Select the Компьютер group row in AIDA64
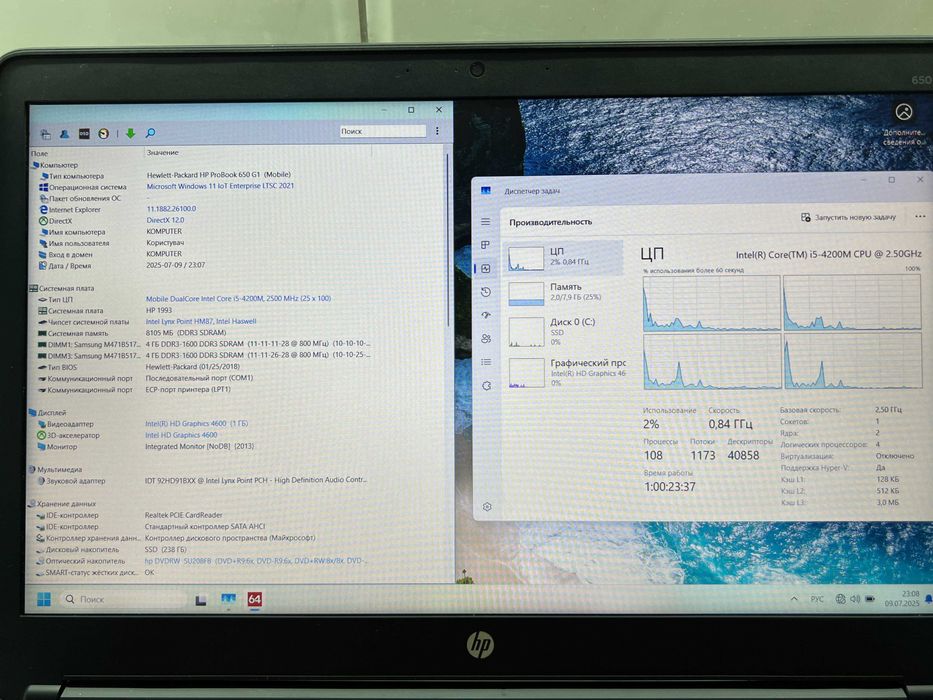Screen dimensions: 933x700 (54, 165)
